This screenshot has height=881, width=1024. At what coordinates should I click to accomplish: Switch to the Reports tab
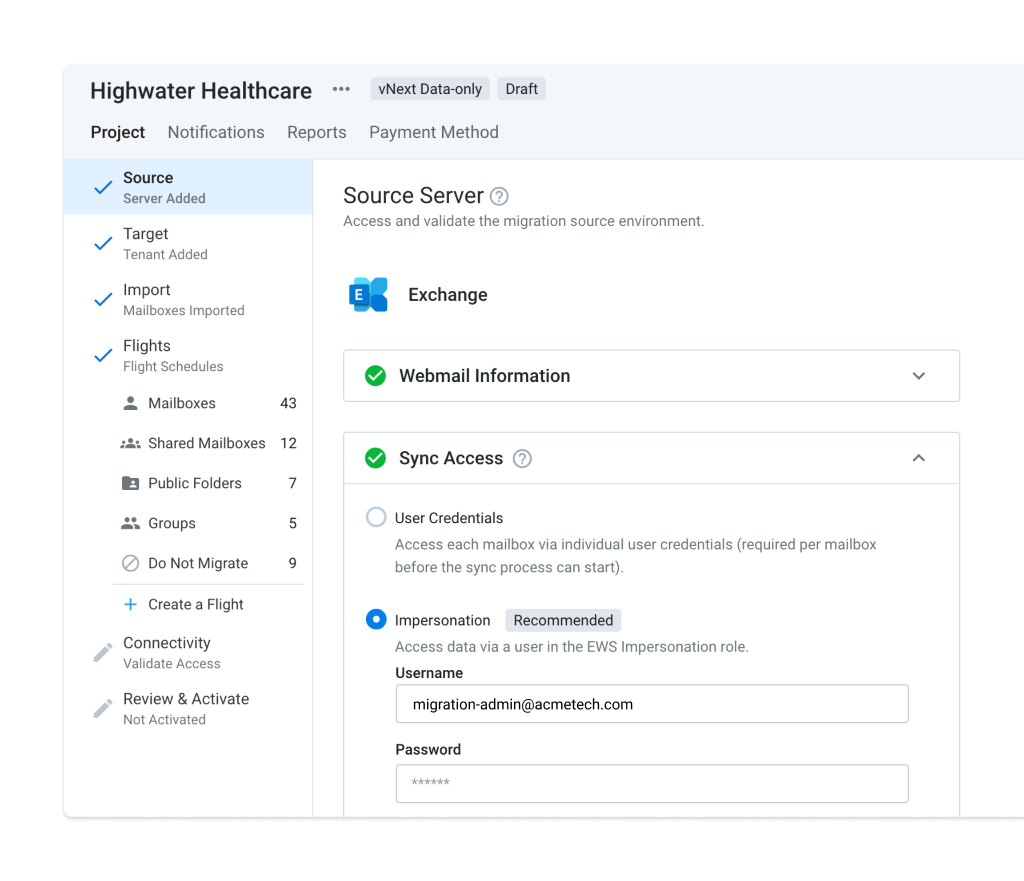click(316, 132)
